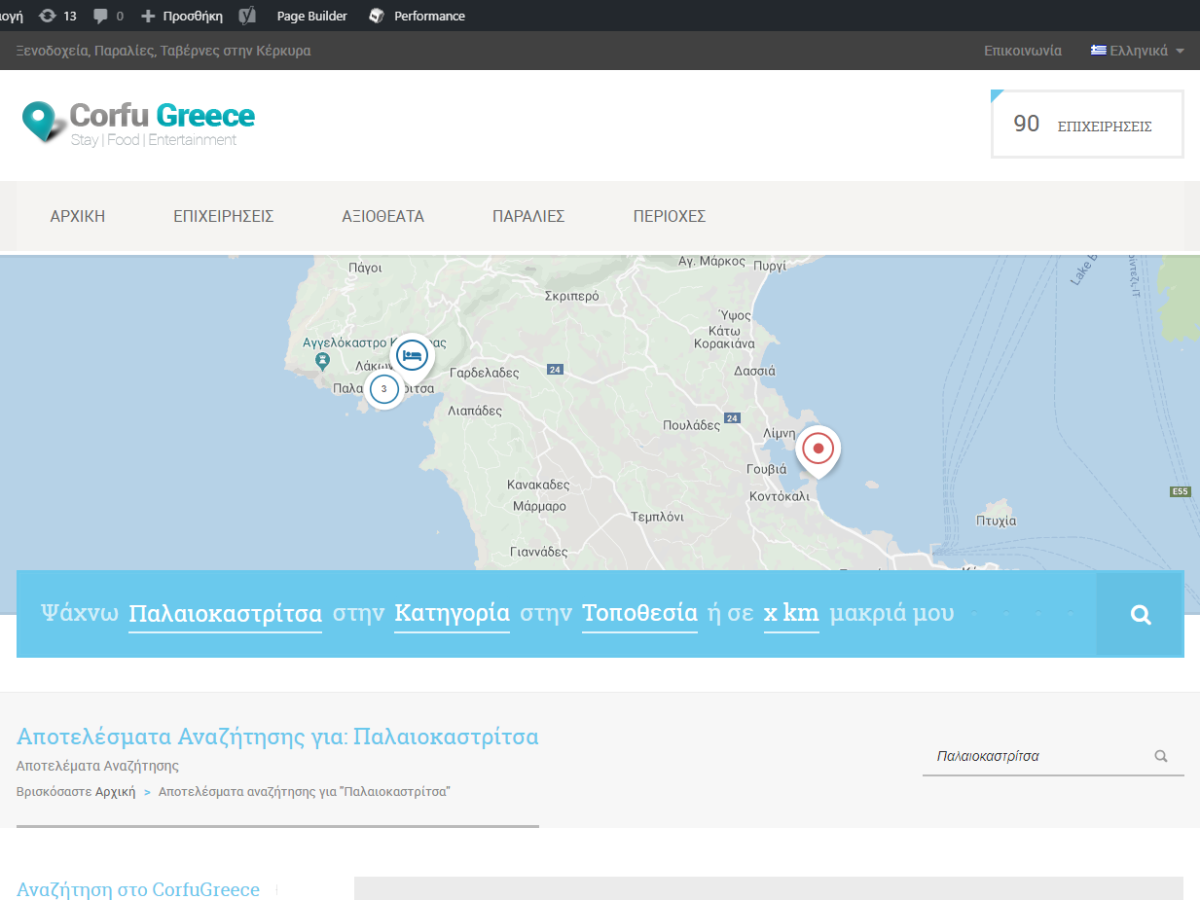Image resolution: width=1200 pixels, height=900 pixels.
Task: Open the ΕΠΙΧΕΙΡΗΣΕΙΣ menu item
Action: [224, 216]
